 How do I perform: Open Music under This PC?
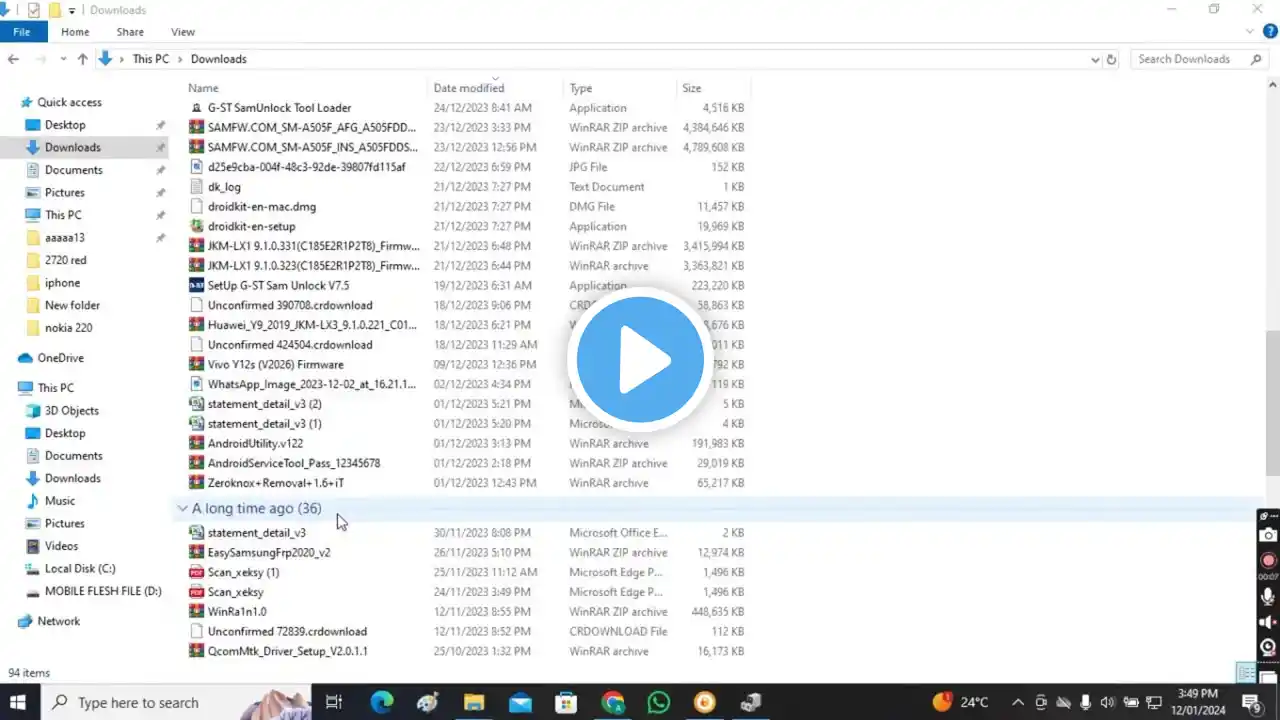pos(60,501)
